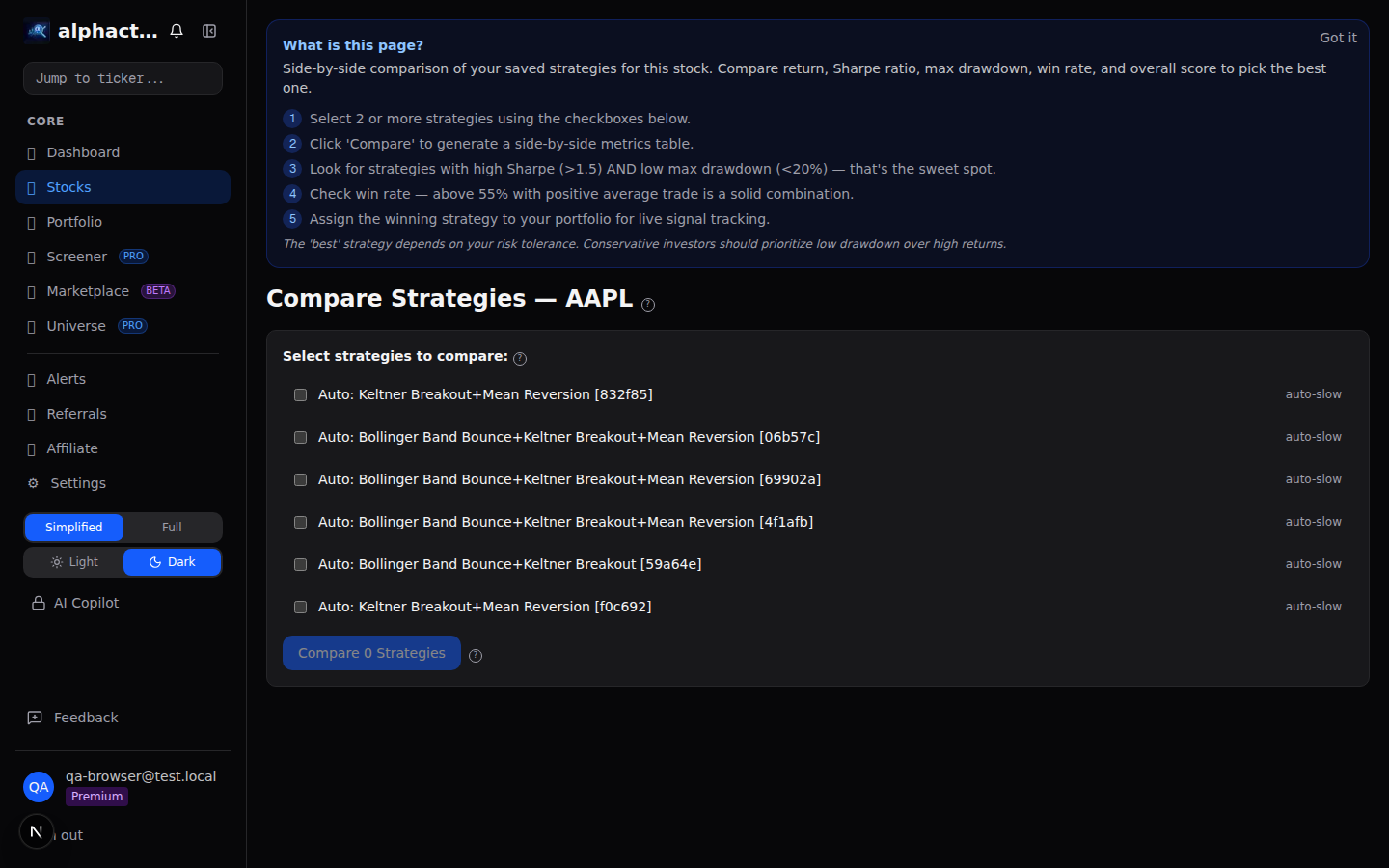Click the question mark beside Compare 0 Strategies button
The height and width of the screenshot is (868, 1389).
point(476,655)
